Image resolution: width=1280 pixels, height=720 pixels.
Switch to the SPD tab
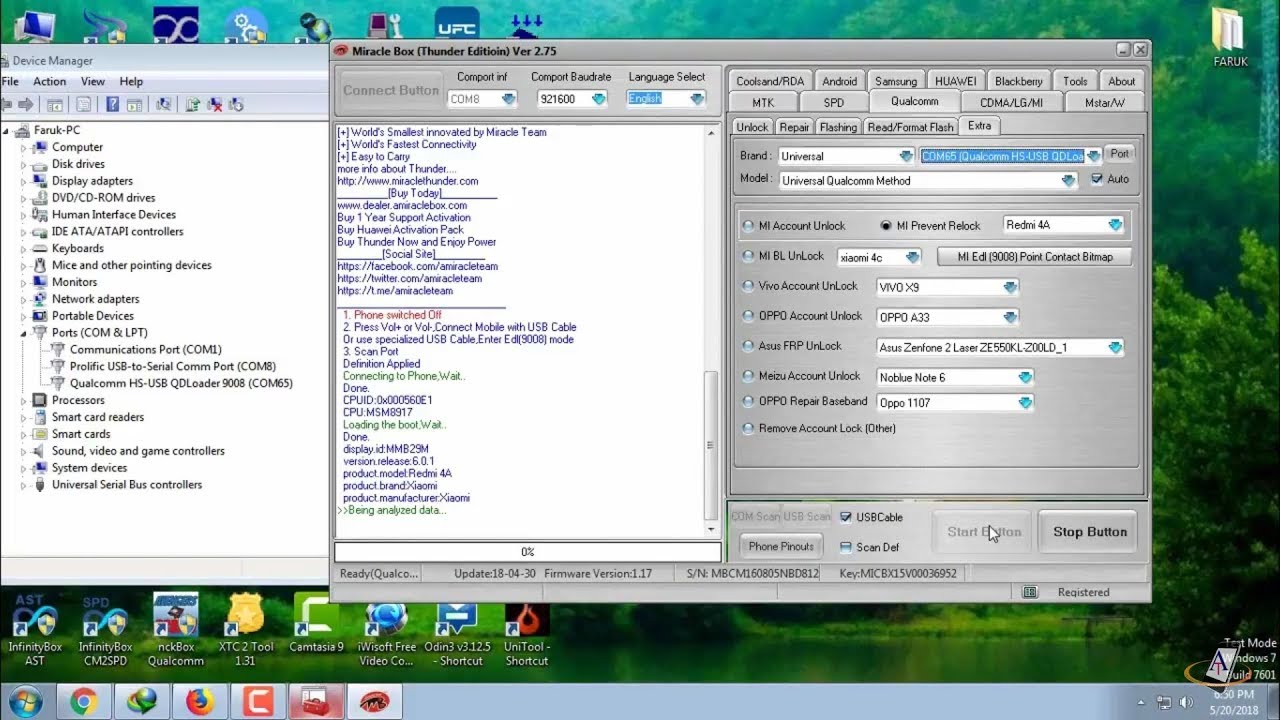(x=833, y=102)
